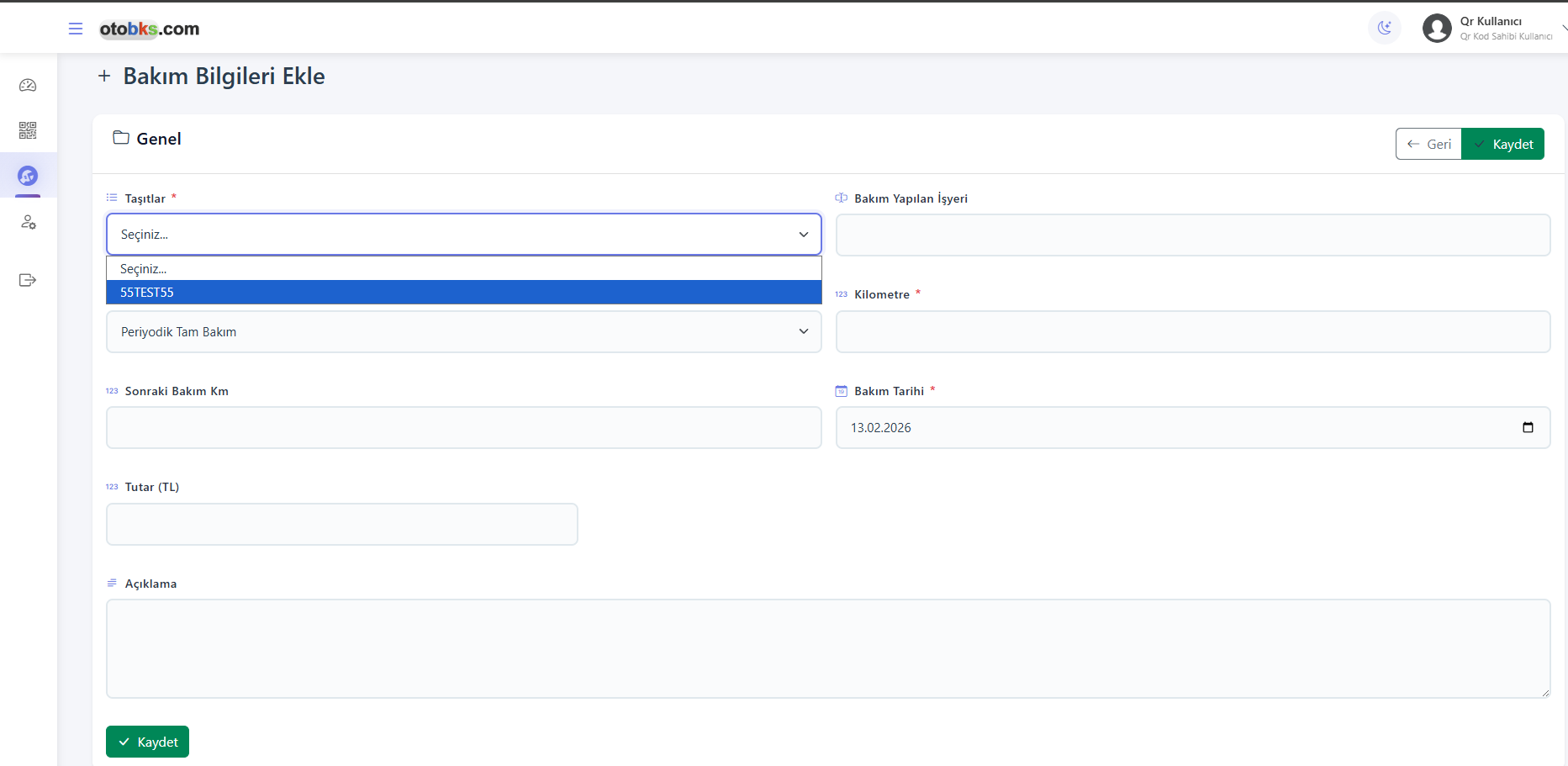Go to the otobks.com logo home

(150, 29)
